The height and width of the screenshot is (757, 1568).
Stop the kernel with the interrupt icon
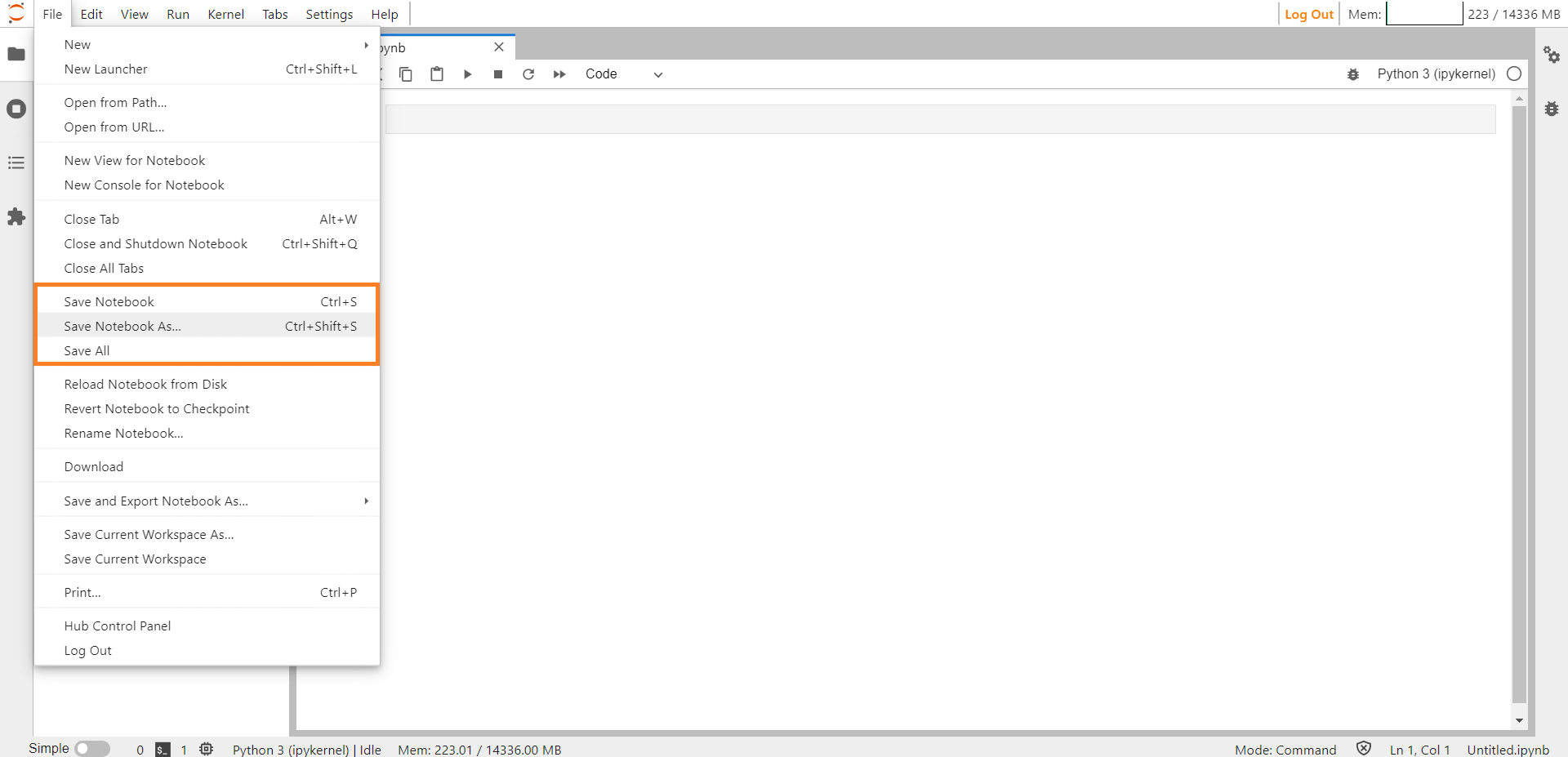pos(498,74)
